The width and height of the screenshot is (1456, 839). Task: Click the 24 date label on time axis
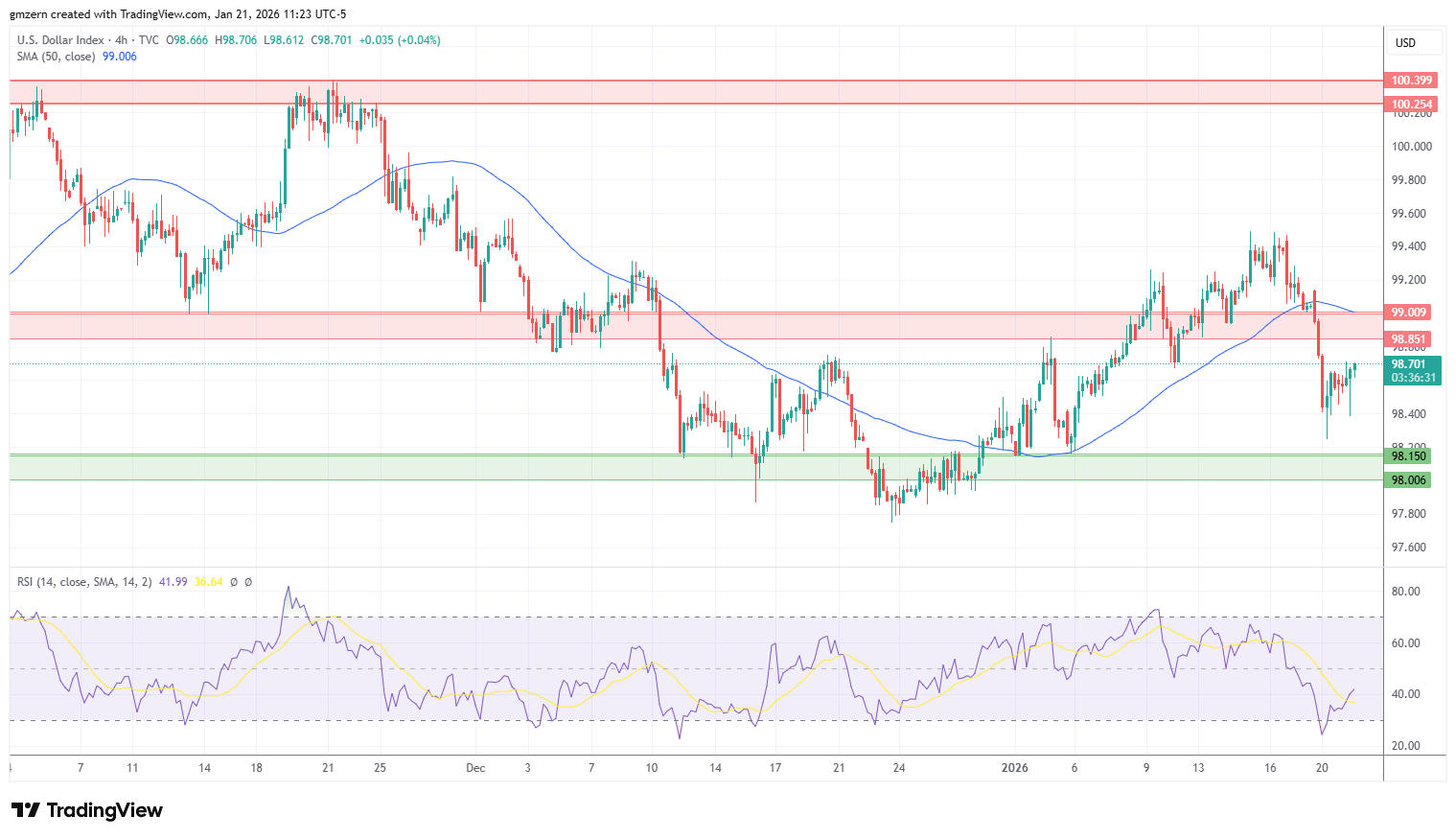coord(899,768)
